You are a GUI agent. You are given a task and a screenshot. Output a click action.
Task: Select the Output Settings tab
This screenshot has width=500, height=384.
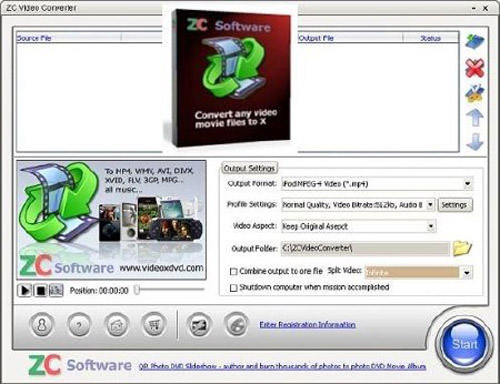click(x=249, y=168)
